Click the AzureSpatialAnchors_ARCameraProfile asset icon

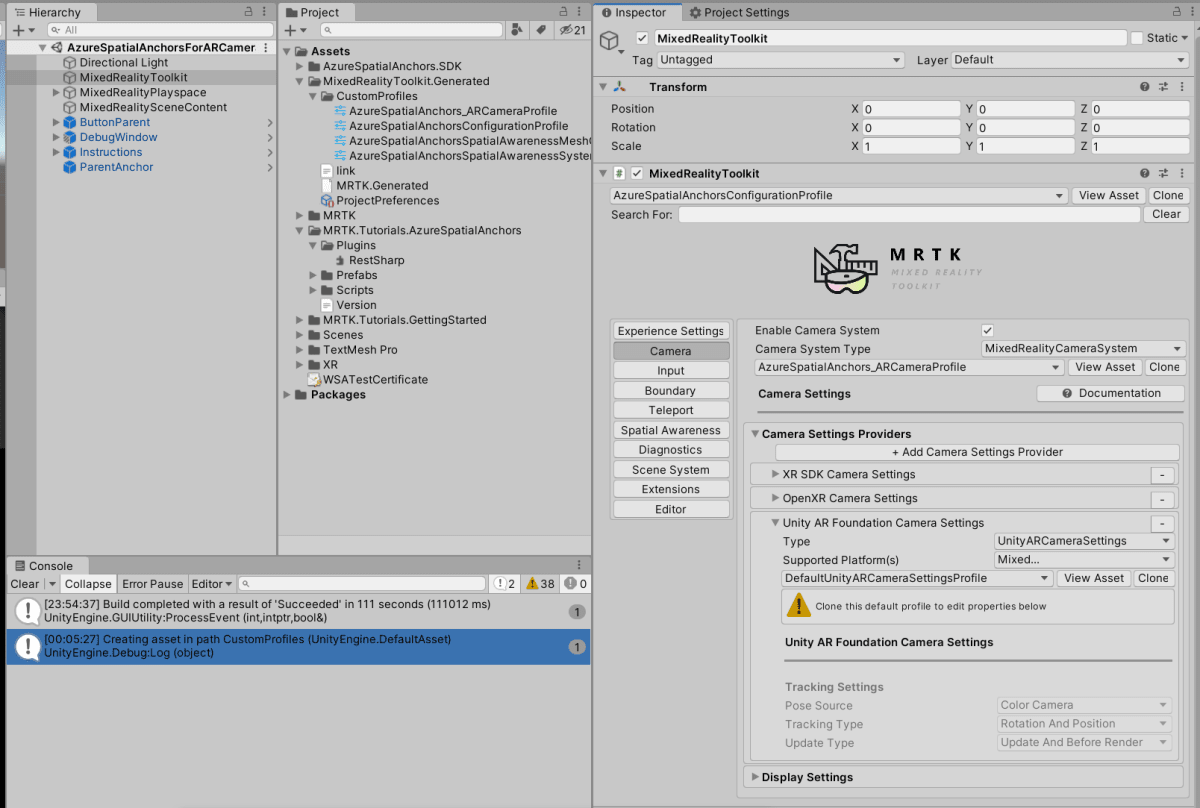click(x=340, y=111)
